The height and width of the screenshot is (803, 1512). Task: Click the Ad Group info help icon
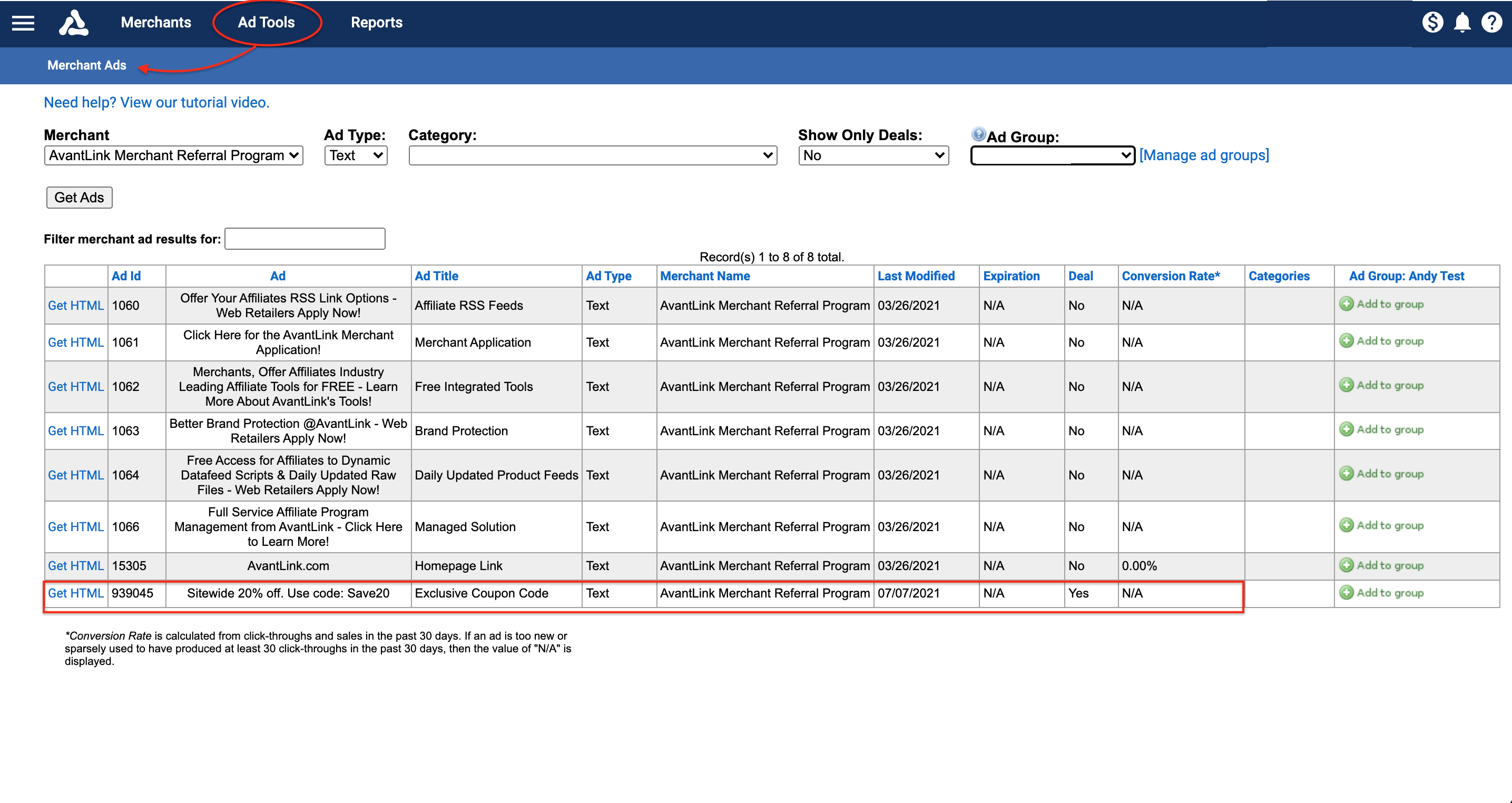978,134
